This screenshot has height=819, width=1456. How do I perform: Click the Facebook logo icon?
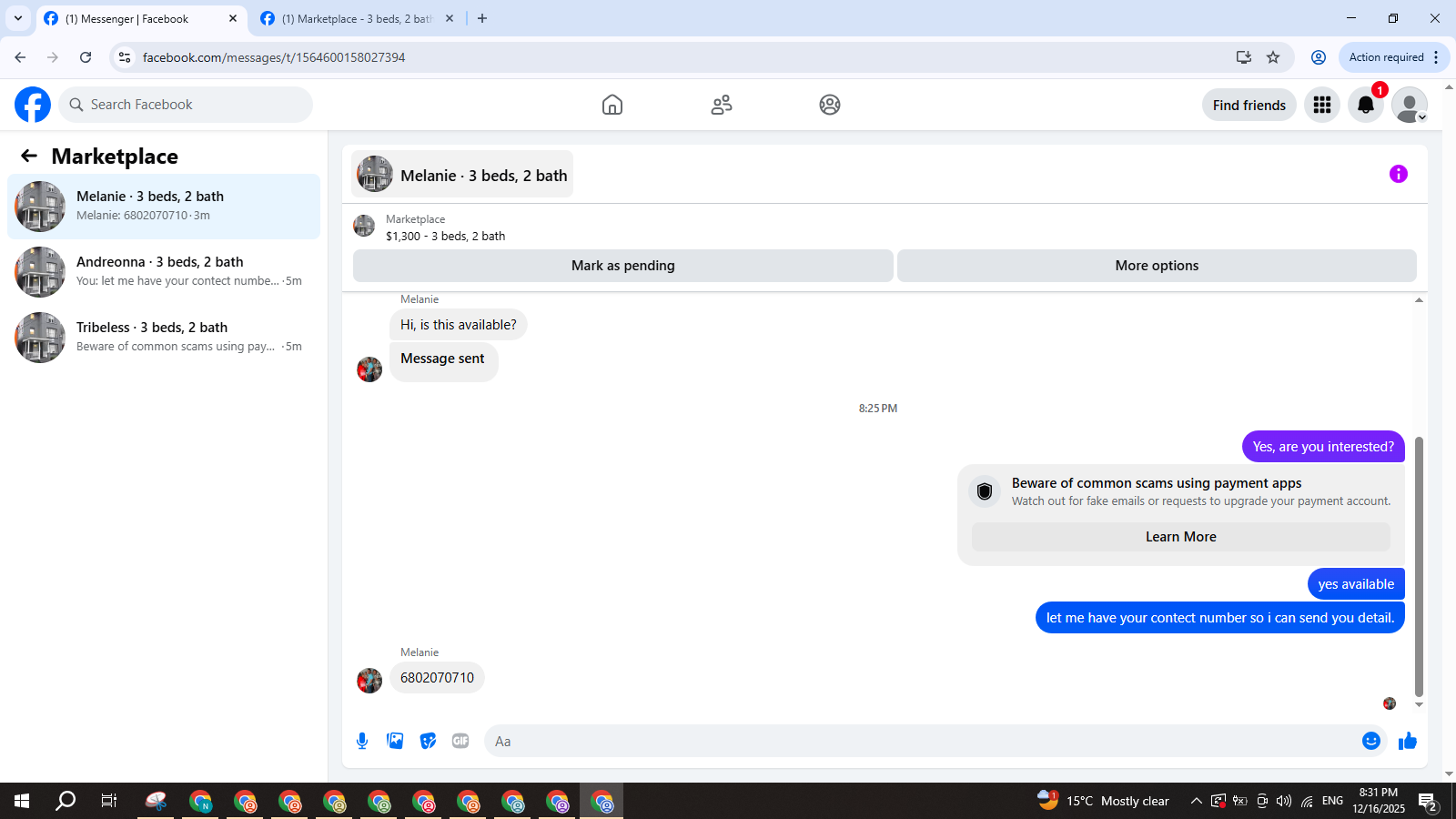point(33,105)
